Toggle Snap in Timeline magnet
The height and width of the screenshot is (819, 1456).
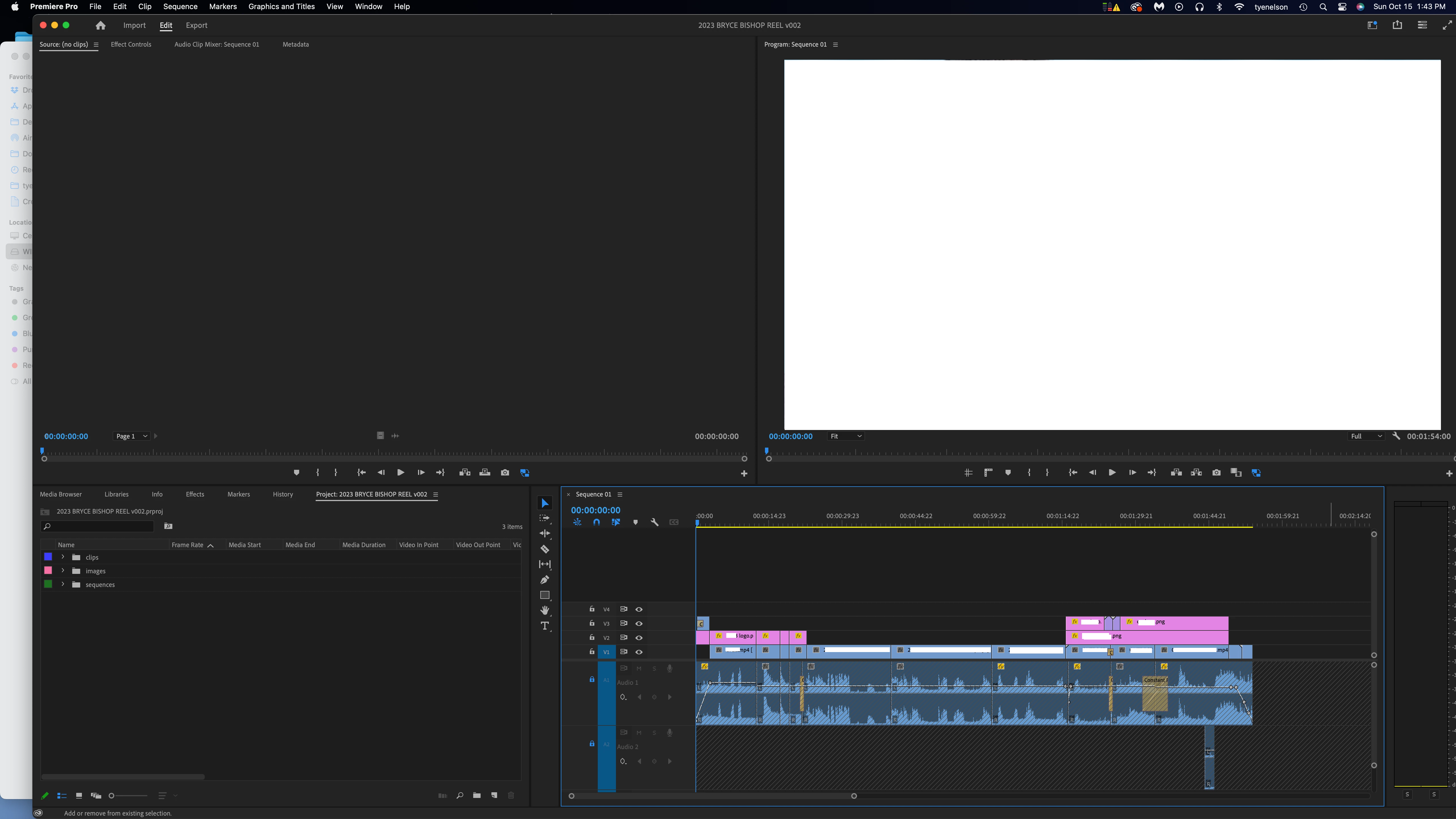(x=596, y=522)
